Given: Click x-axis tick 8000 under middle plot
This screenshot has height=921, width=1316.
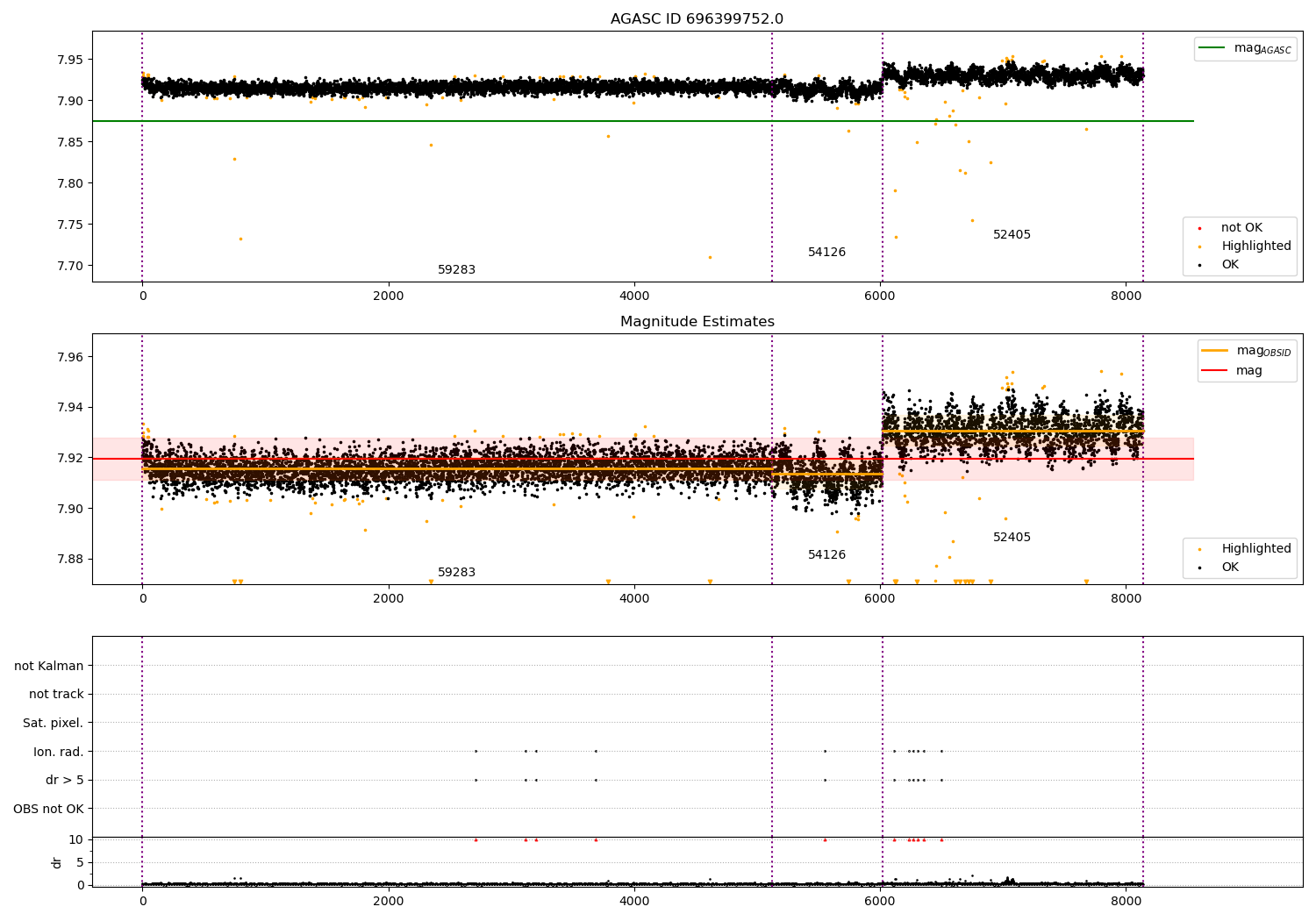Looking at the screenshot, I should coord(1126,599).
